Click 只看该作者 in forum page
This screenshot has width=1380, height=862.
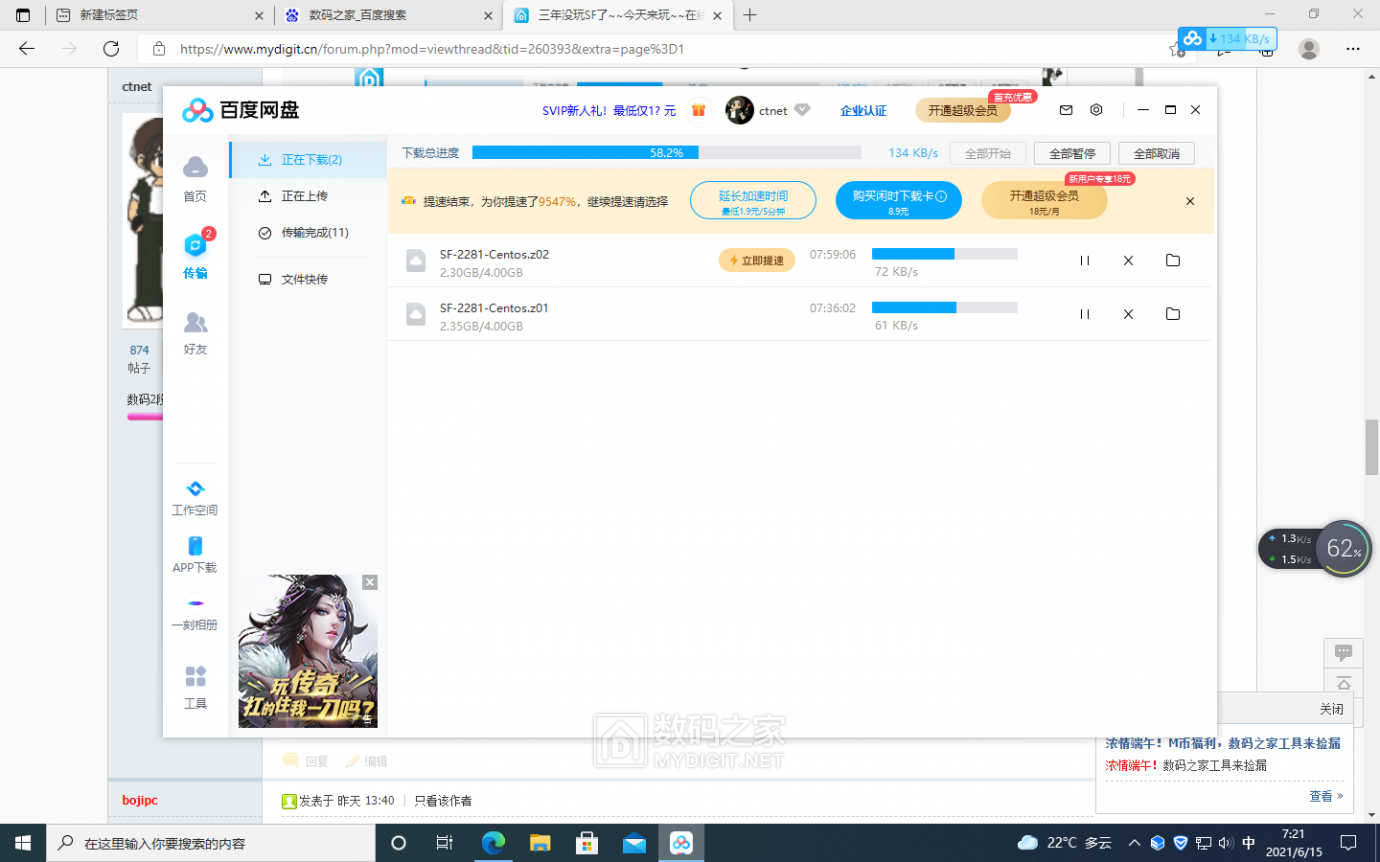click(443, 801)
